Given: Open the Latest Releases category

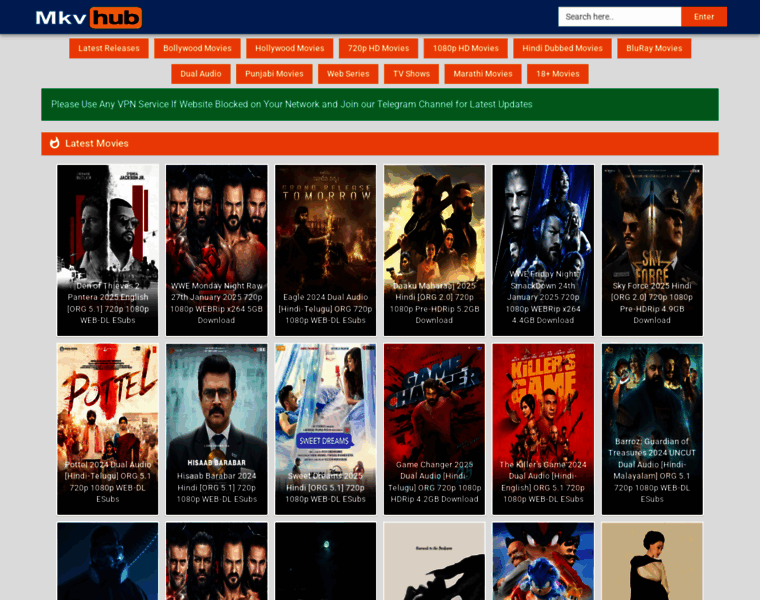Looking at the screenshot, I should tap(109, 48).
